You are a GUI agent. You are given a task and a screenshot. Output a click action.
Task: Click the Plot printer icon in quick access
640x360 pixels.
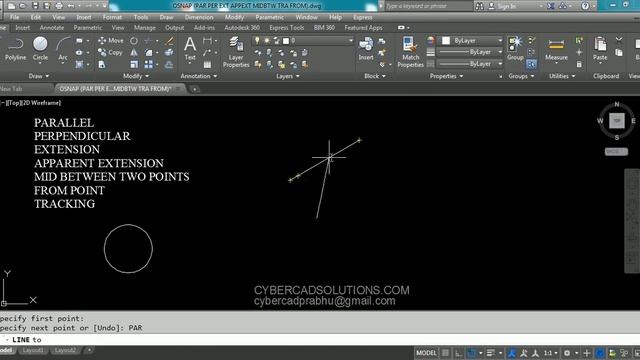pyautogui.click(x=59, y=6)
